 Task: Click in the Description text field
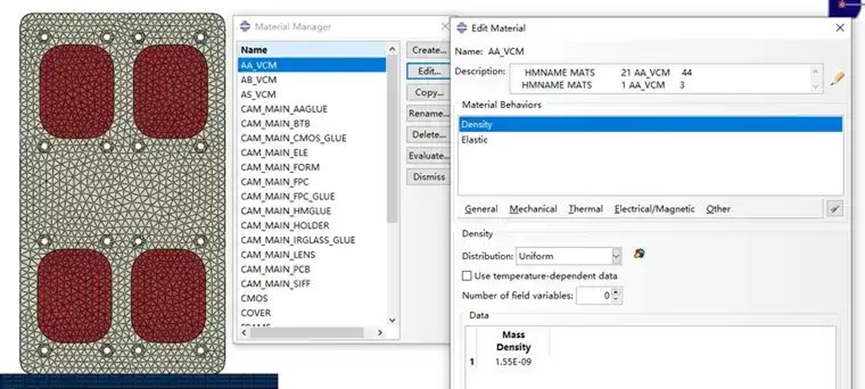pyautogui.click(x=661, y=79)
